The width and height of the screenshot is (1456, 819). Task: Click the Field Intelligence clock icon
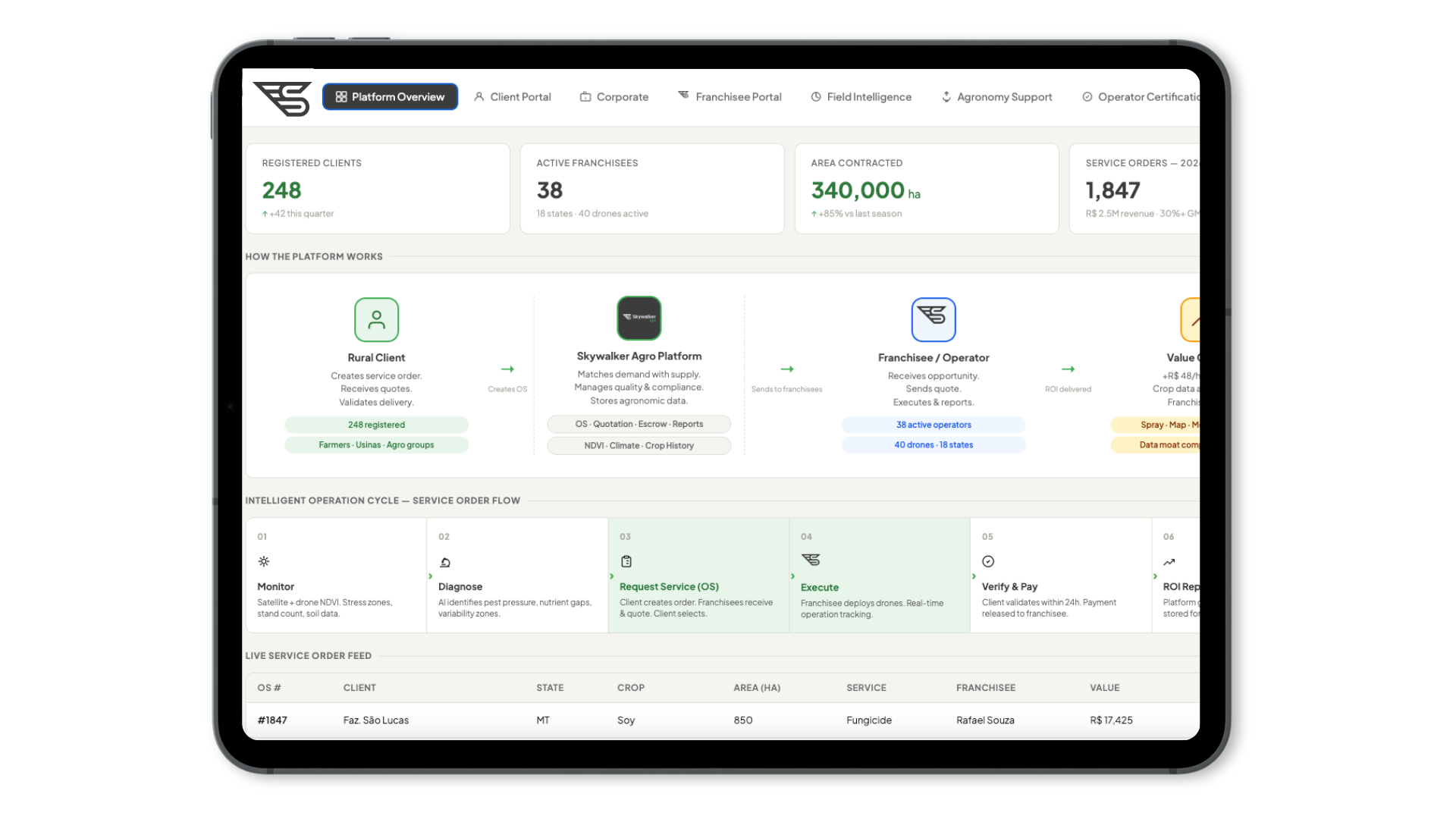pyautogui.click(x=816, y=97)
